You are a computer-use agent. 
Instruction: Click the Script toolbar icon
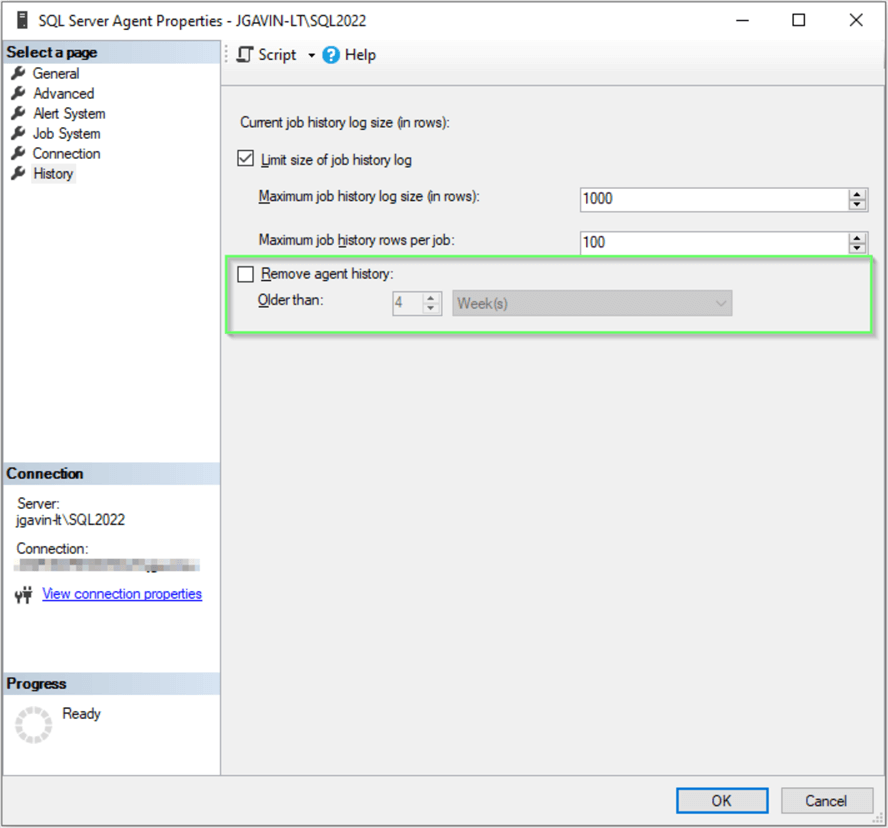point(245,55)
